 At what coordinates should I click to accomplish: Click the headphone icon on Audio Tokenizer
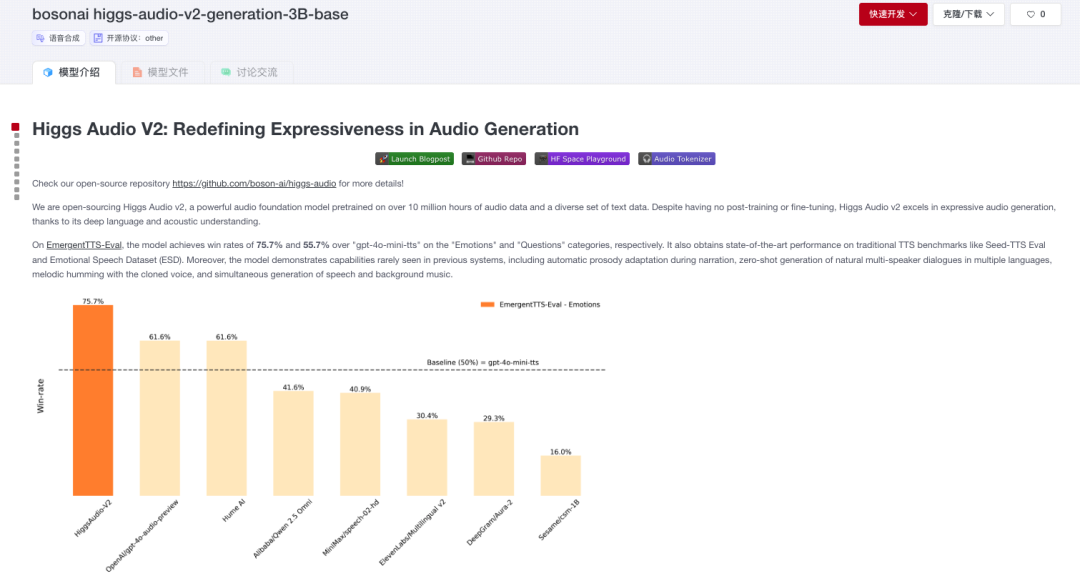tap(646, 159)
